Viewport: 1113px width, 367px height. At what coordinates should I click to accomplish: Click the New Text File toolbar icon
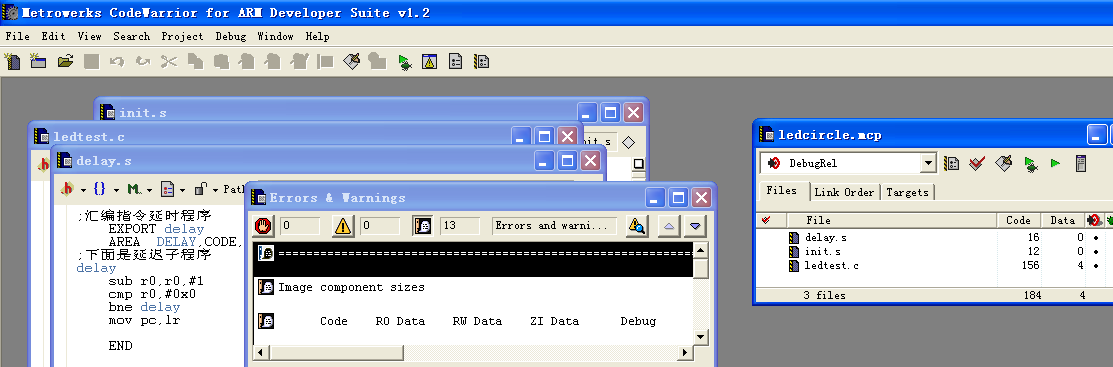pyautogui.click(x=12, y=61)
